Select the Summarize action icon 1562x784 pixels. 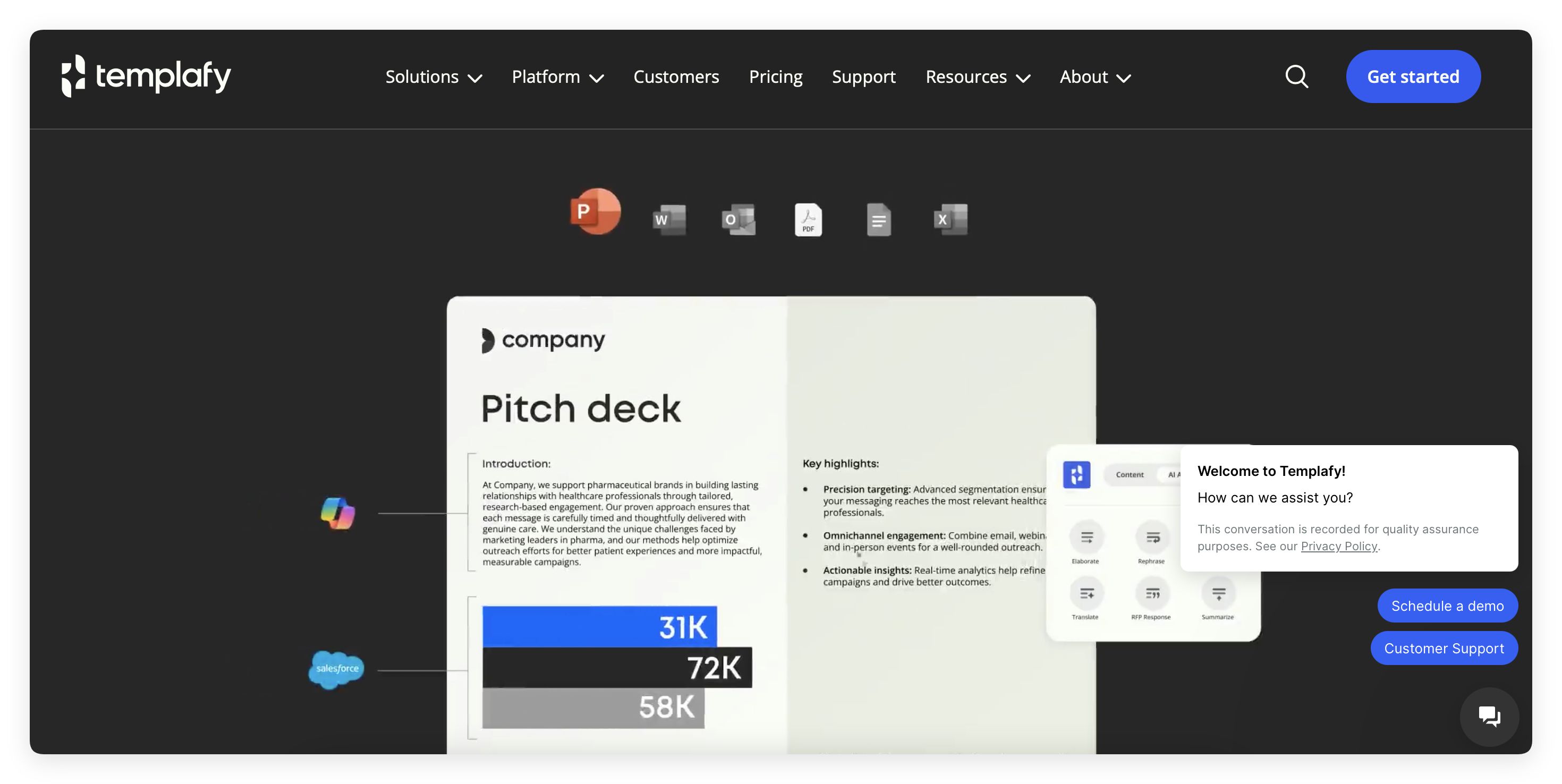tap(1218, 594)
